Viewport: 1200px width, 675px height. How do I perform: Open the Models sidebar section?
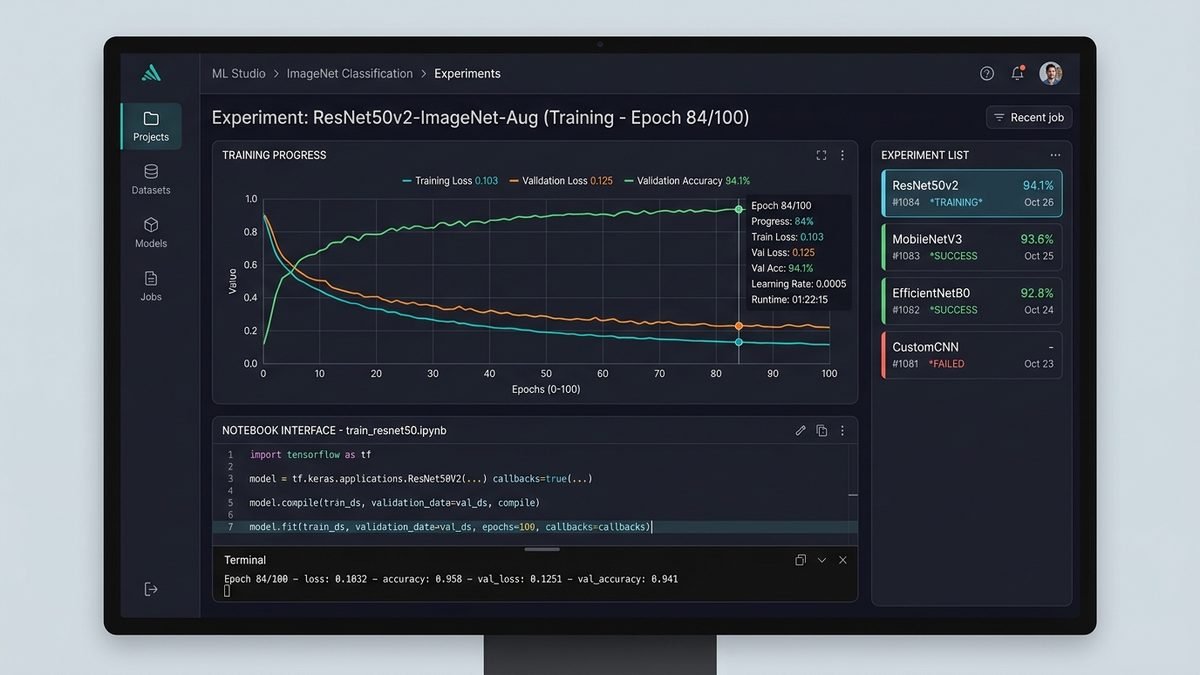(x=151, y=232)
